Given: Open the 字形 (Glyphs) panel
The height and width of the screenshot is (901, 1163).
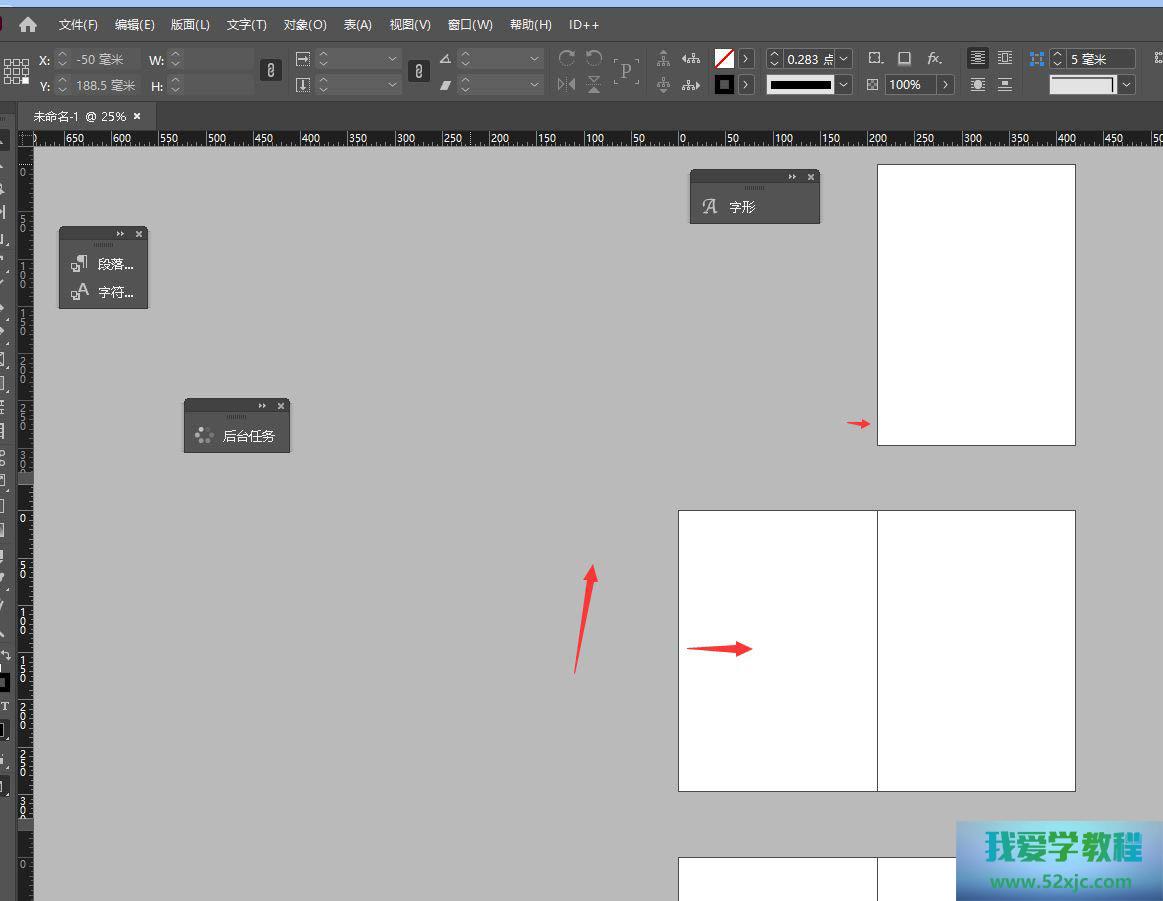Looking at the screenshot, I should pyautogui.click(x=742, y=207).
